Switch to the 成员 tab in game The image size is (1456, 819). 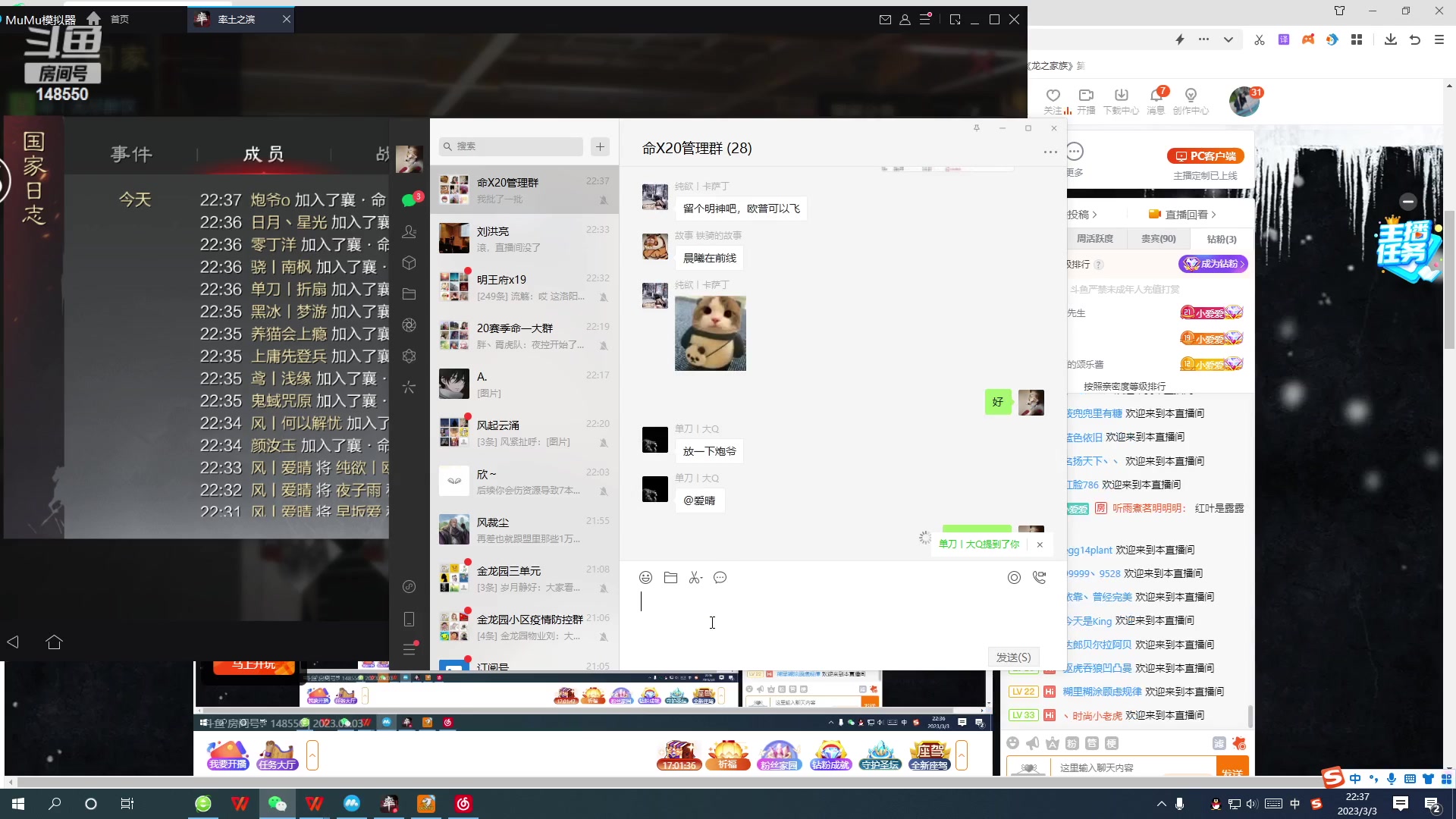click(264, 154)
